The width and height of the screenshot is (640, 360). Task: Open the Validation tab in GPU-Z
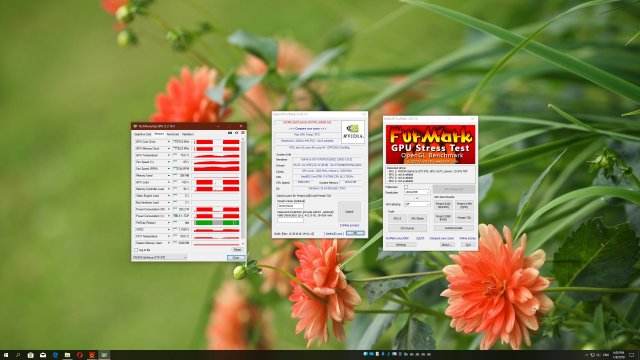(x=188, y=134)
